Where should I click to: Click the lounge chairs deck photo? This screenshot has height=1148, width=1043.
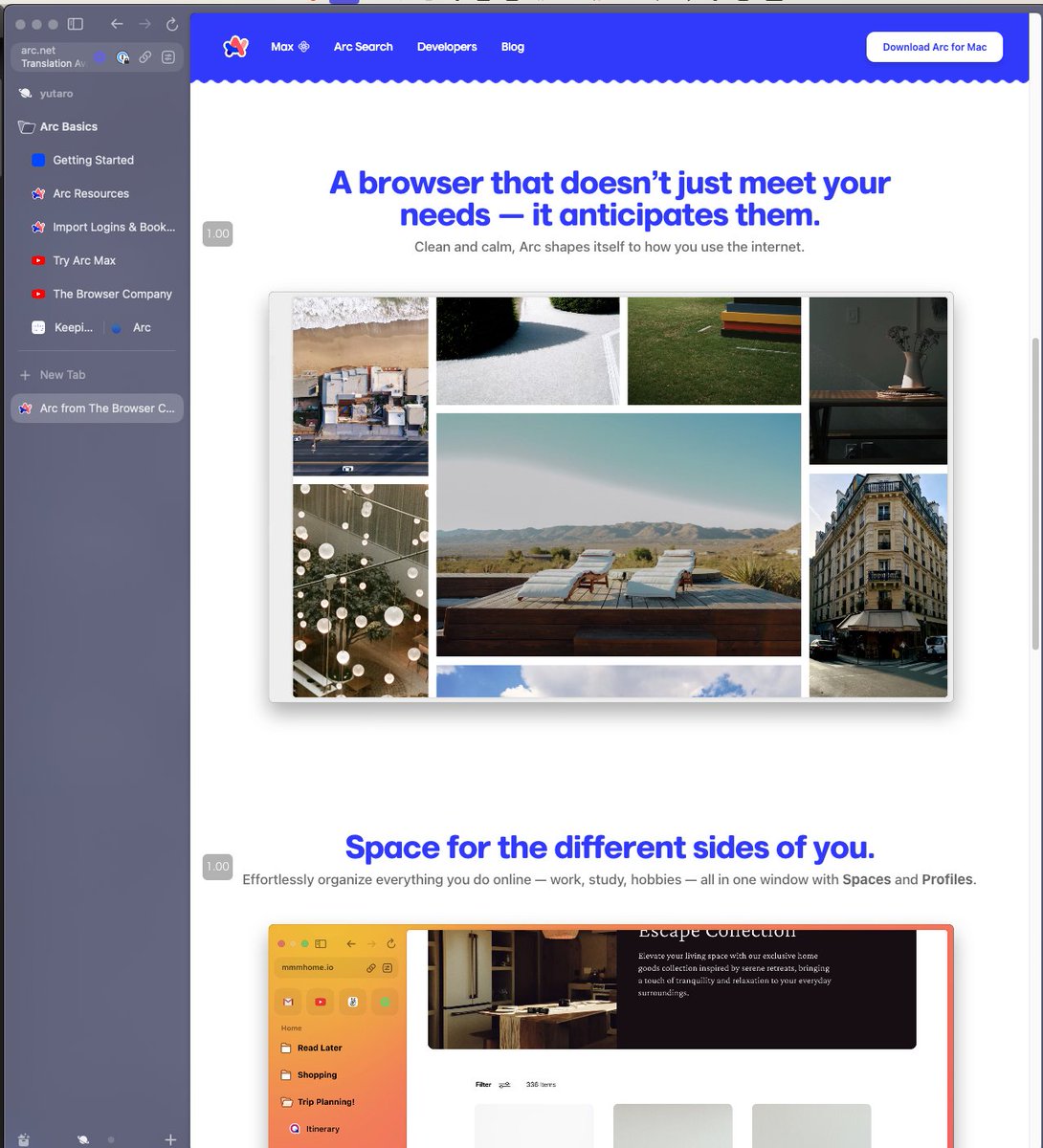tap(618, 535)
